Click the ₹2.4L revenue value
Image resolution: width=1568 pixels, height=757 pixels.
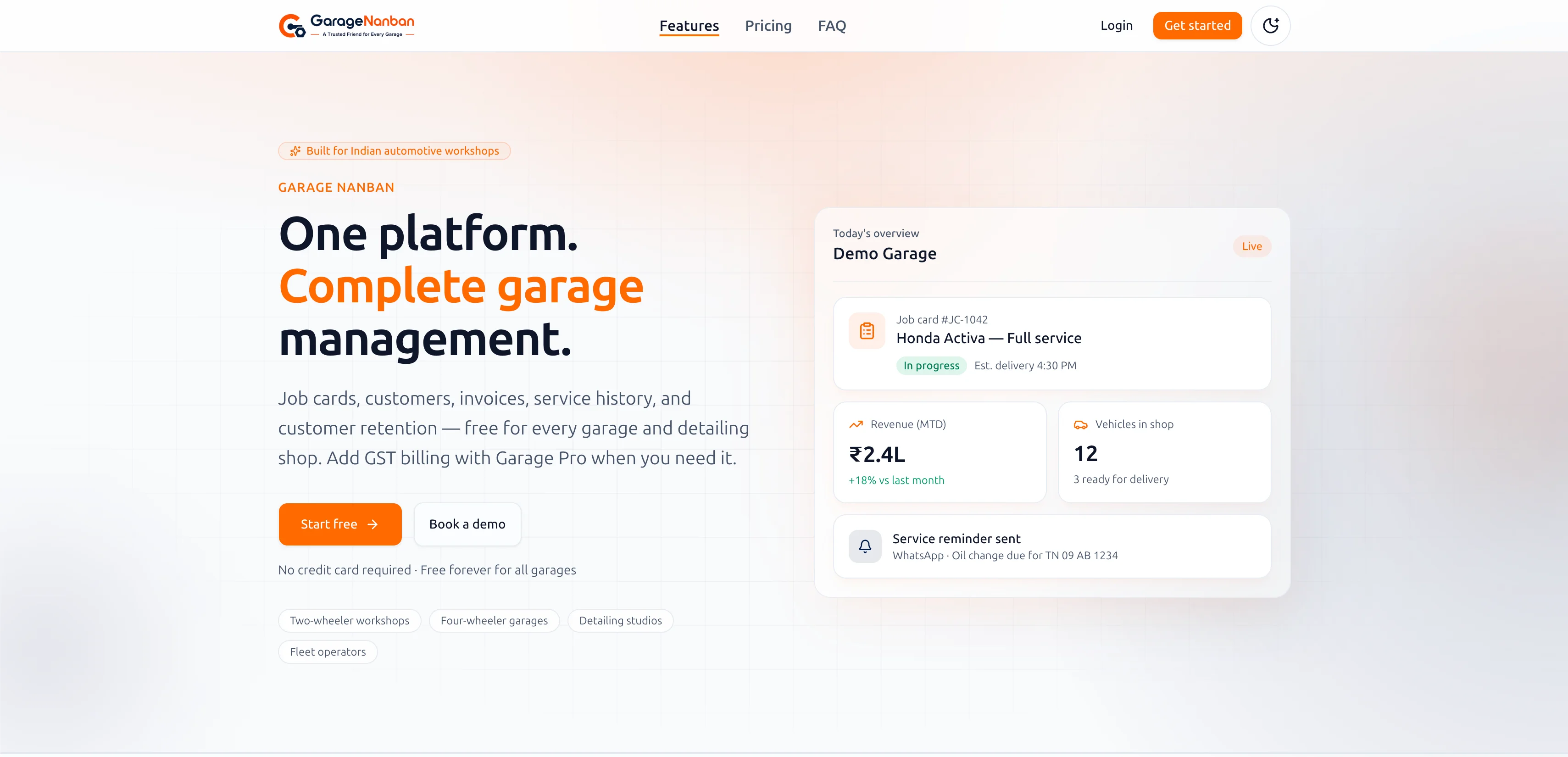point(877,454)
